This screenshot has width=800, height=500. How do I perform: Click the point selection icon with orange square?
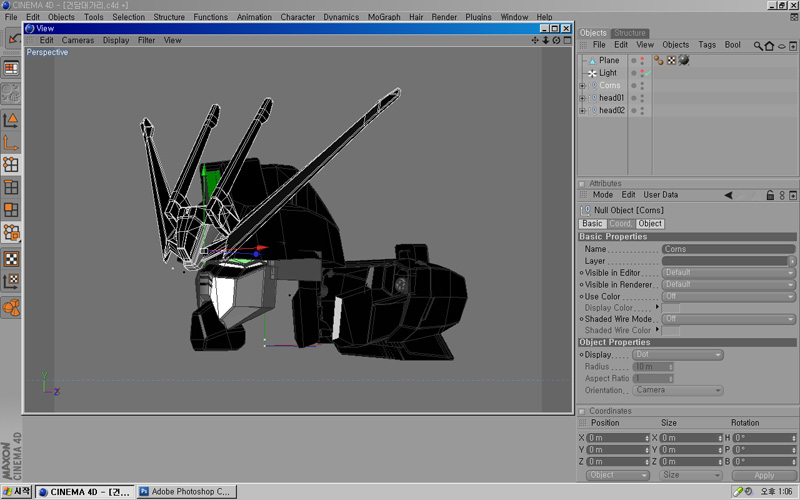pos(11,233)
